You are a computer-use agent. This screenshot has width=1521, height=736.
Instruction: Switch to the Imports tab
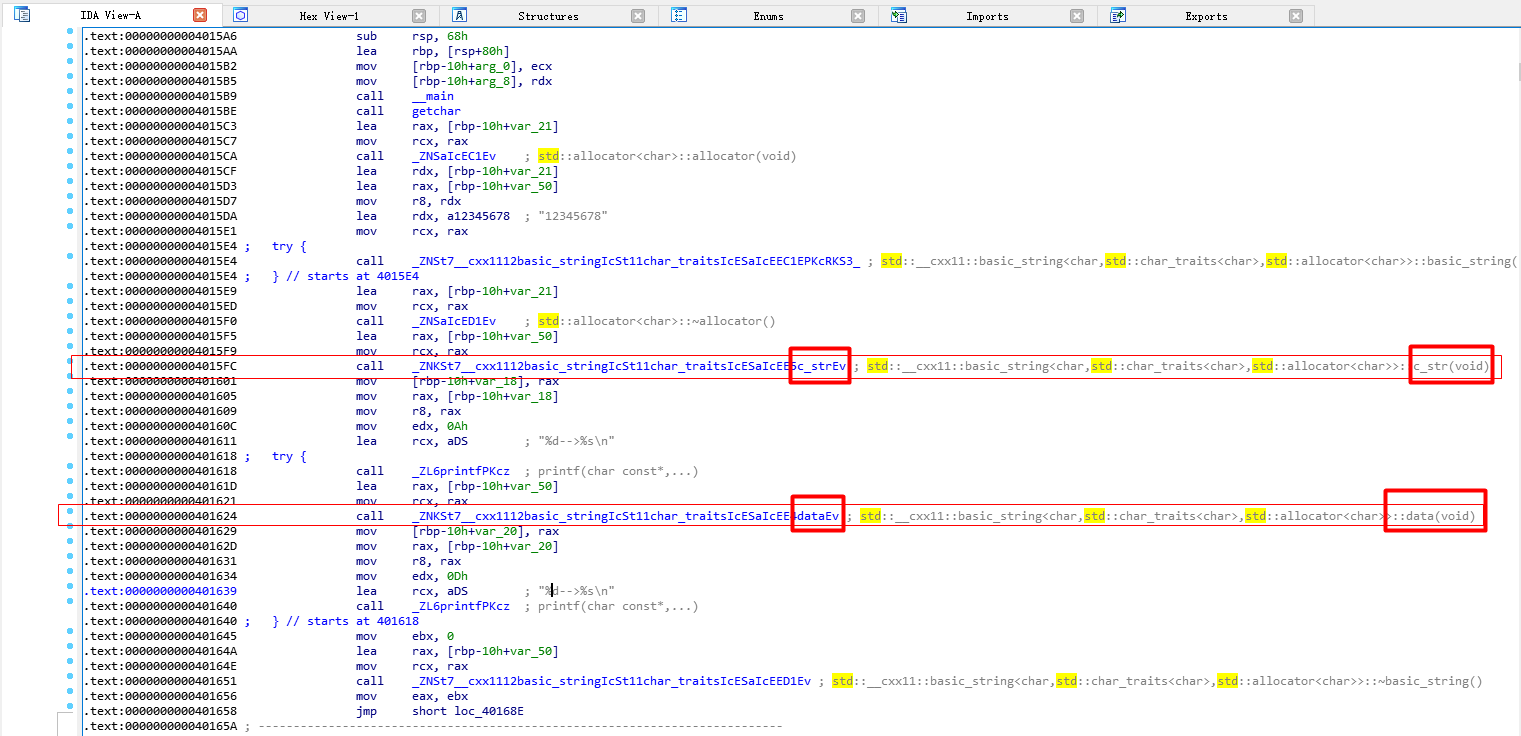[987, 16]
